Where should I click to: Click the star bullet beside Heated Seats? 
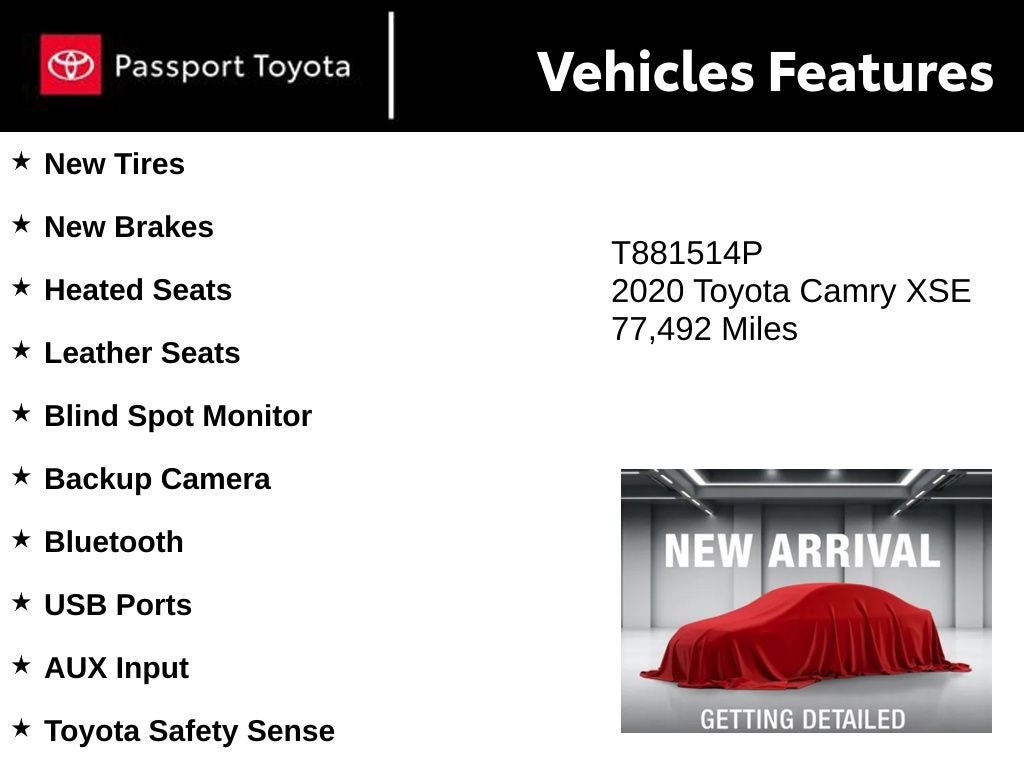(21, 287)
